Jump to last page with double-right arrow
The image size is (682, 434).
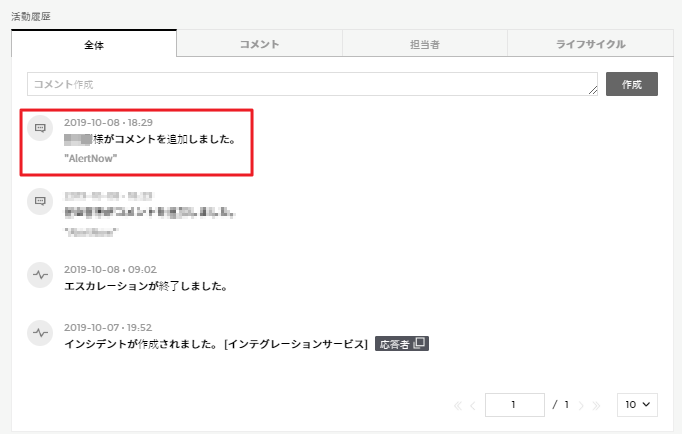pos(597,405)
